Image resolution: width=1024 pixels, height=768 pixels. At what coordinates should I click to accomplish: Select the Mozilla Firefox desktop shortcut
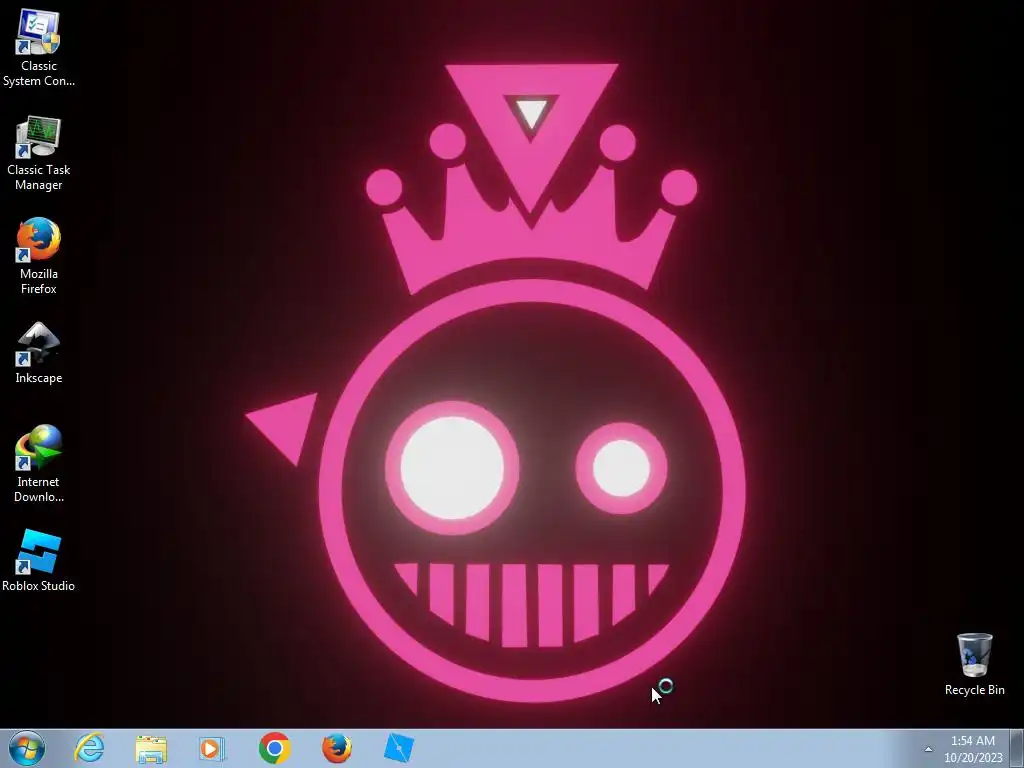coord(39,256)
